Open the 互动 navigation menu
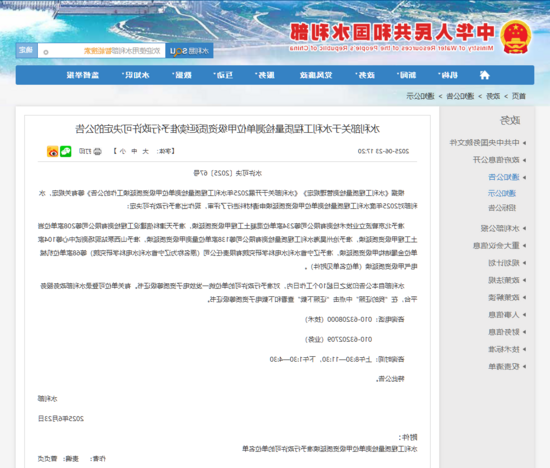Viewport: 550px width, 468px height. 223,75
